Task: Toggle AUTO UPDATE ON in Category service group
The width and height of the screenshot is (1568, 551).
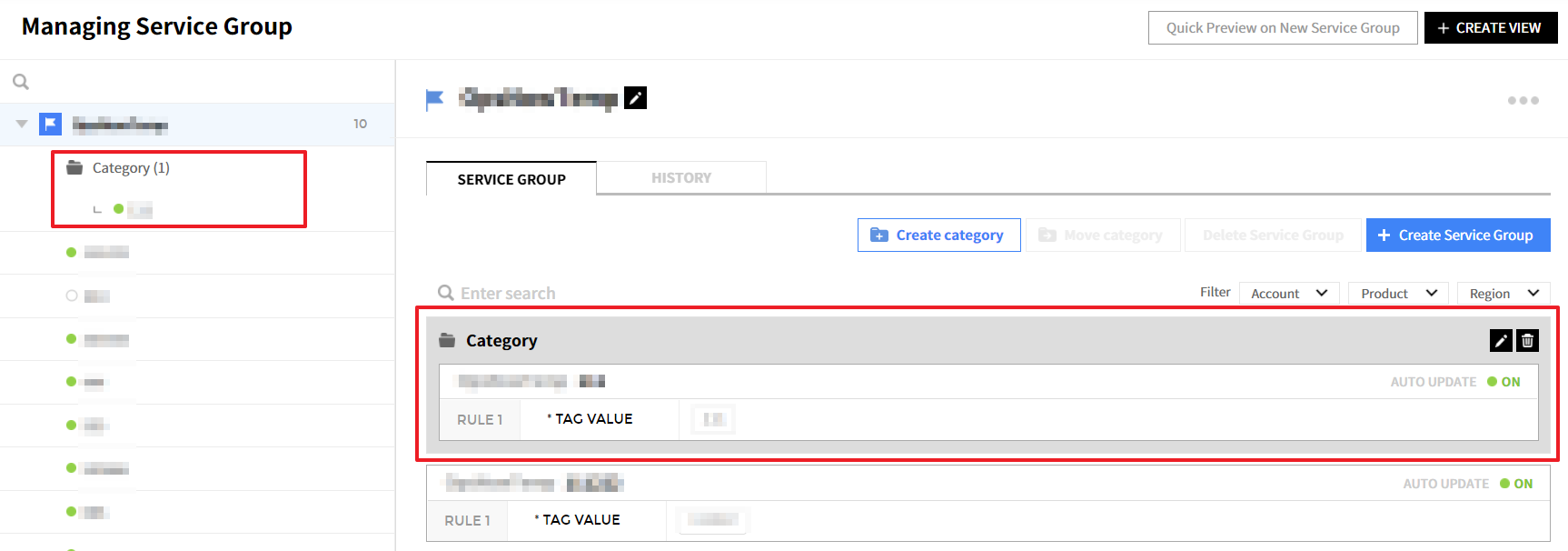Action: [x=1503, y=382]
